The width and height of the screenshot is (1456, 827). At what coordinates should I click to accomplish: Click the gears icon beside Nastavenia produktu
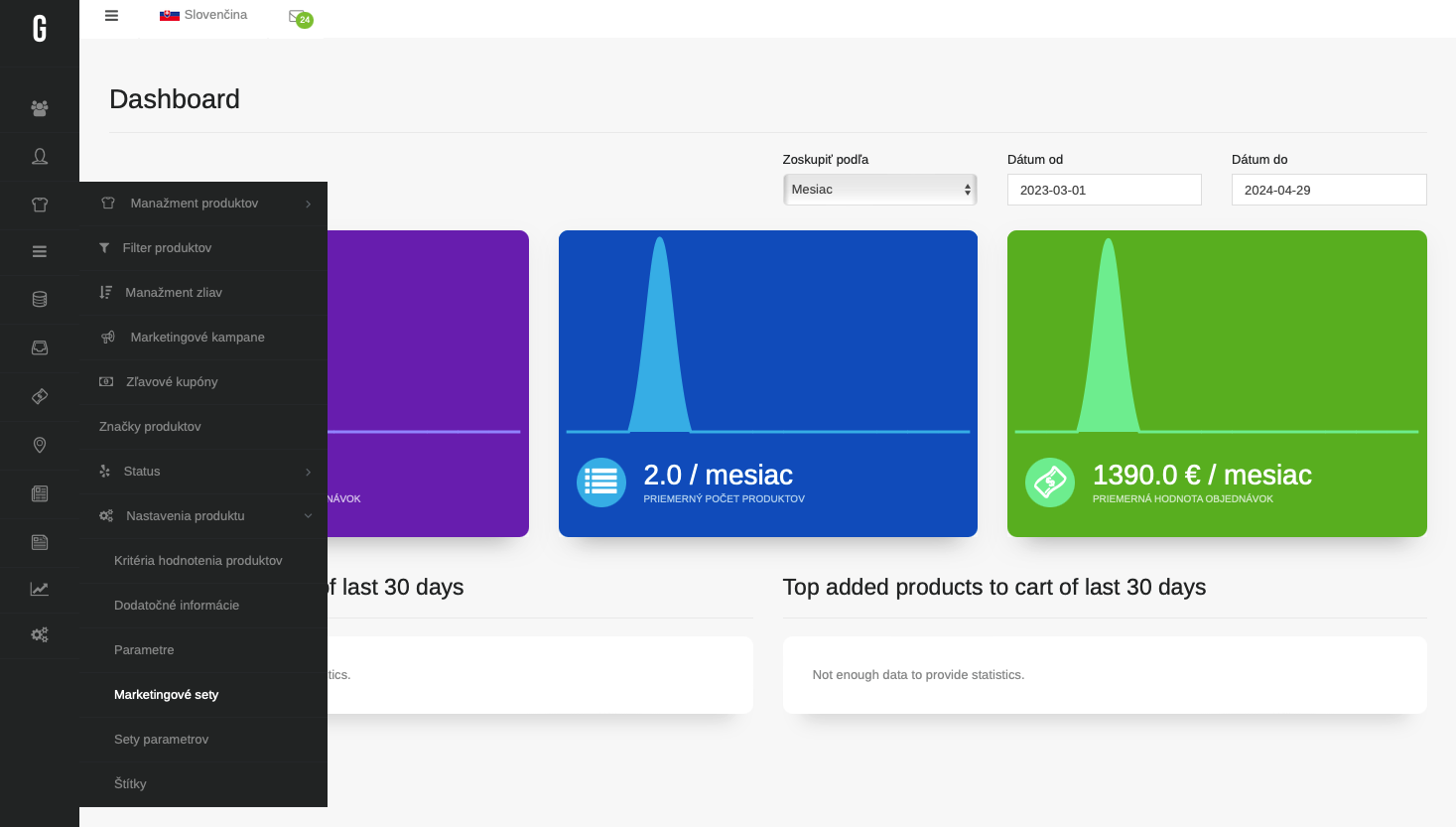point(106,516)
